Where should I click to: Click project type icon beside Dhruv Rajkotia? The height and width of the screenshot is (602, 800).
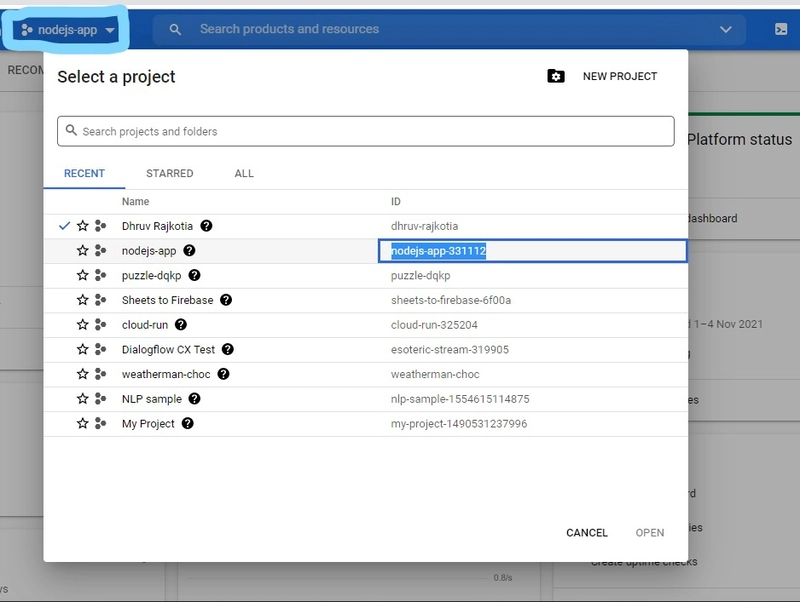click(101, 226)
